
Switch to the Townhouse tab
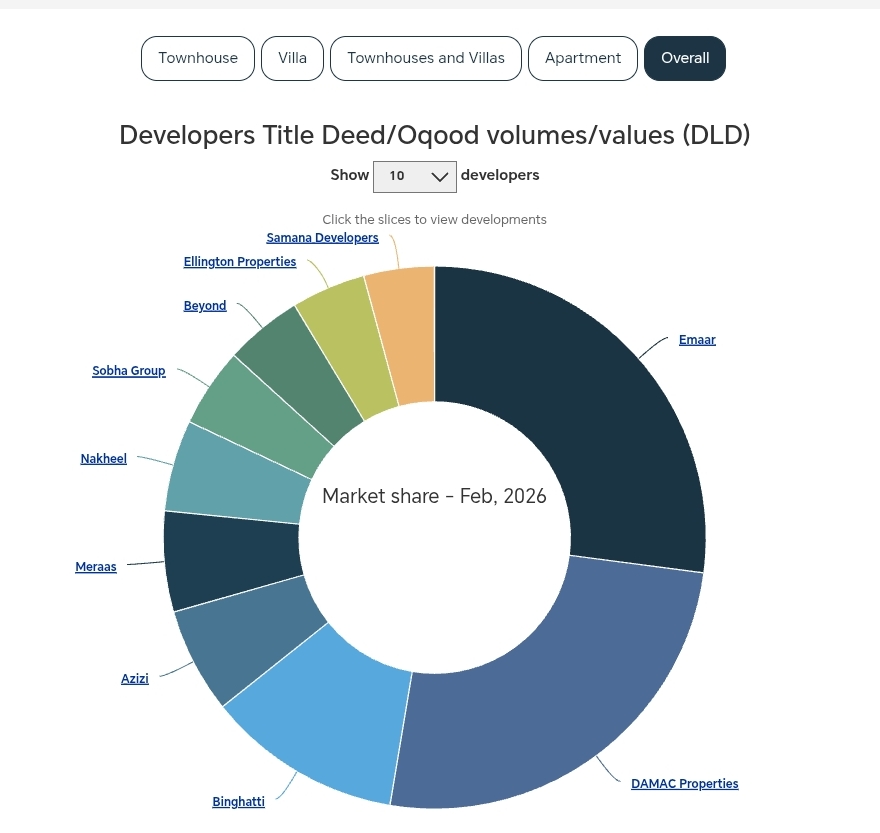coord(197,58)
